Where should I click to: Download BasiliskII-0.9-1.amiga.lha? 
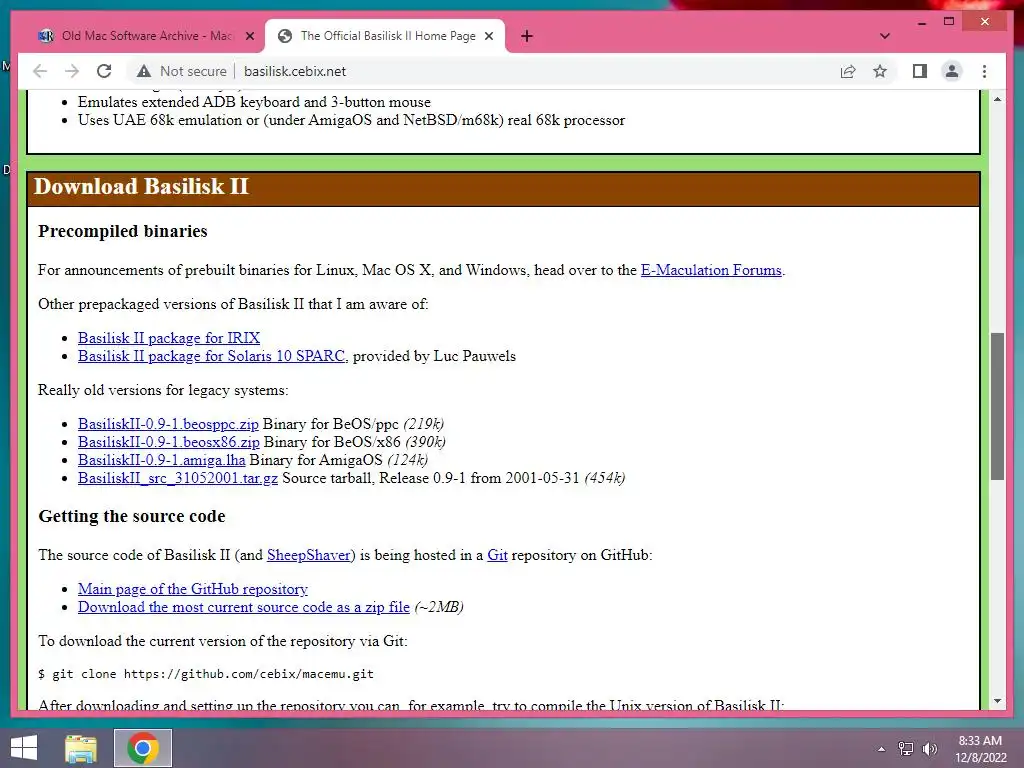pos(161,460)
